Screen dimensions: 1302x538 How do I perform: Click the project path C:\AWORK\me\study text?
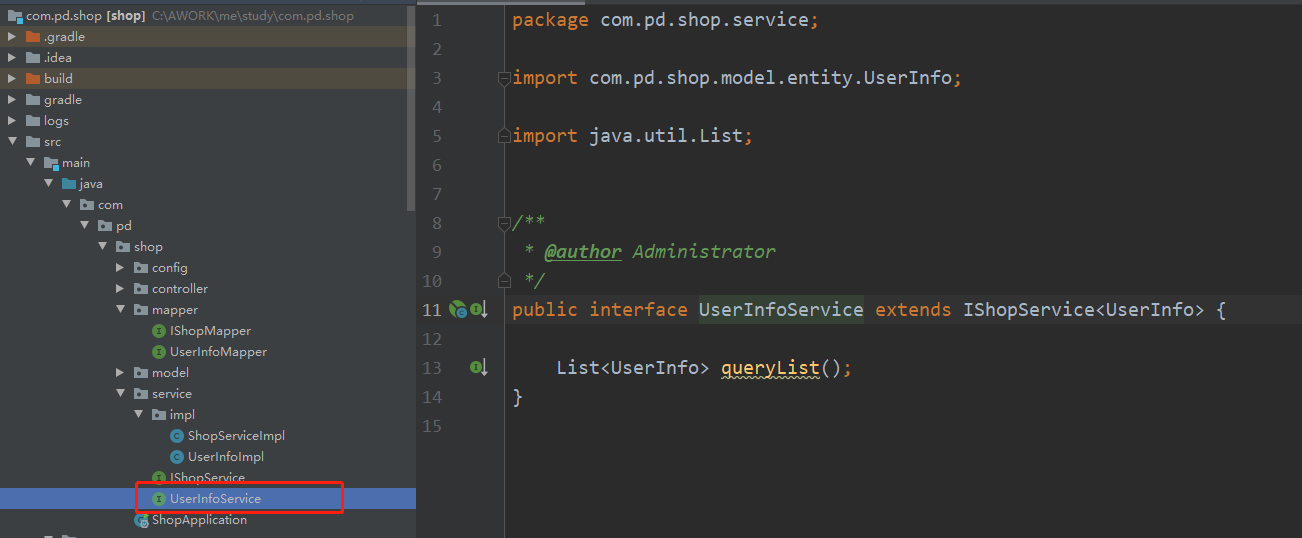[253, 16]
